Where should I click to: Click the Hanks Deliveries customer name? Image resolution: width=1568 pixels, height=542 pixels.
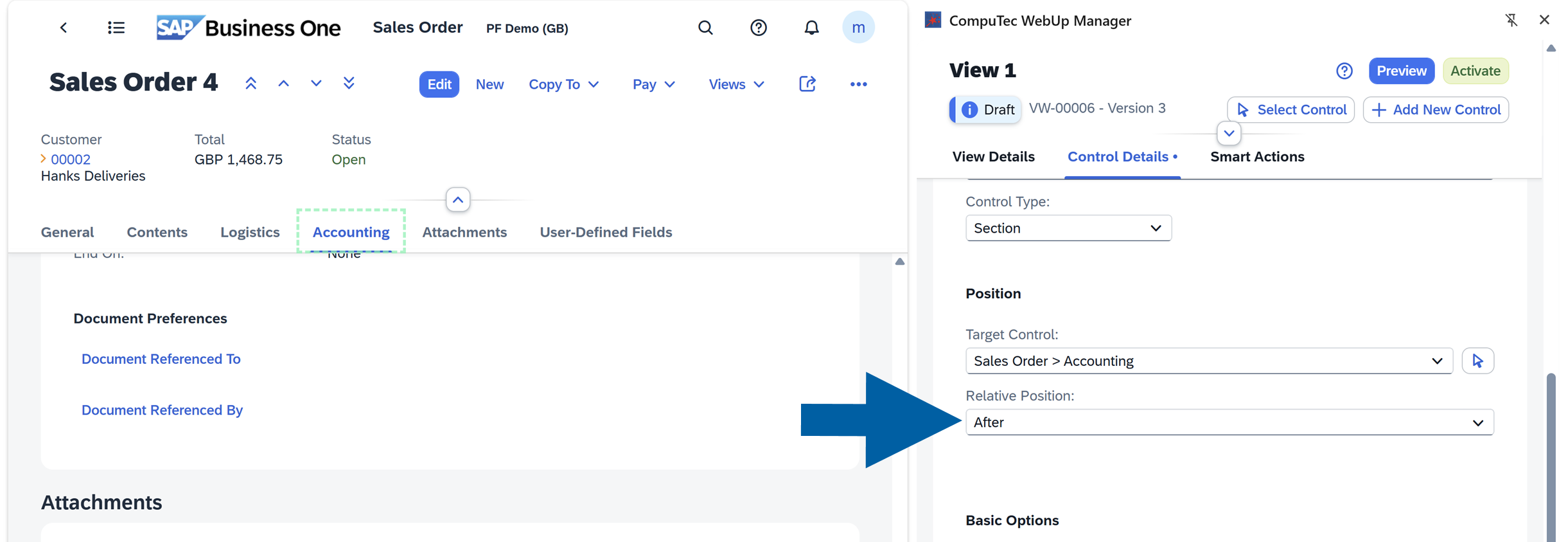pos(93,176)
